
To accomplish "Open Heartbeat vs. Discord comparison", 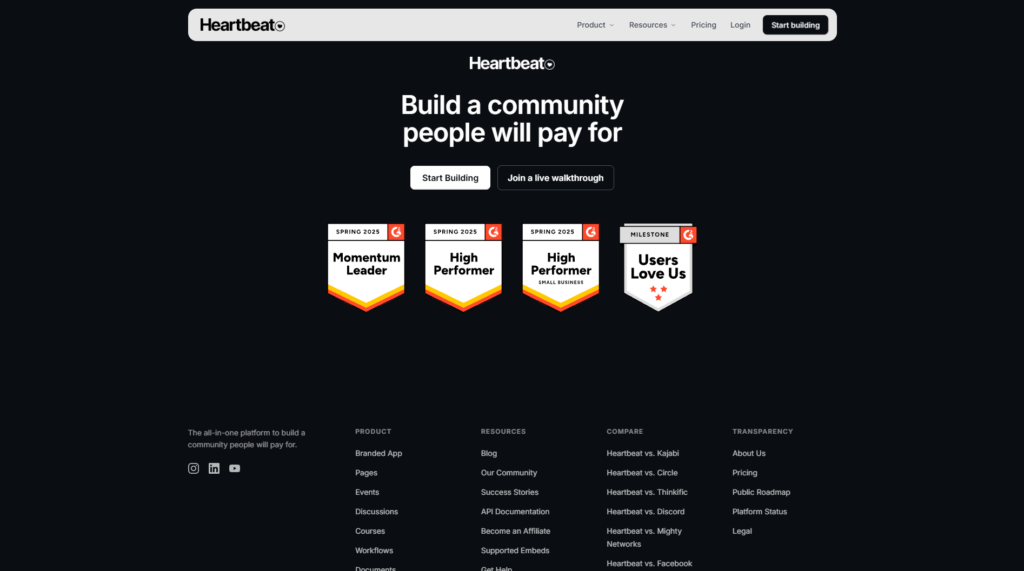I will click(645, 512).
